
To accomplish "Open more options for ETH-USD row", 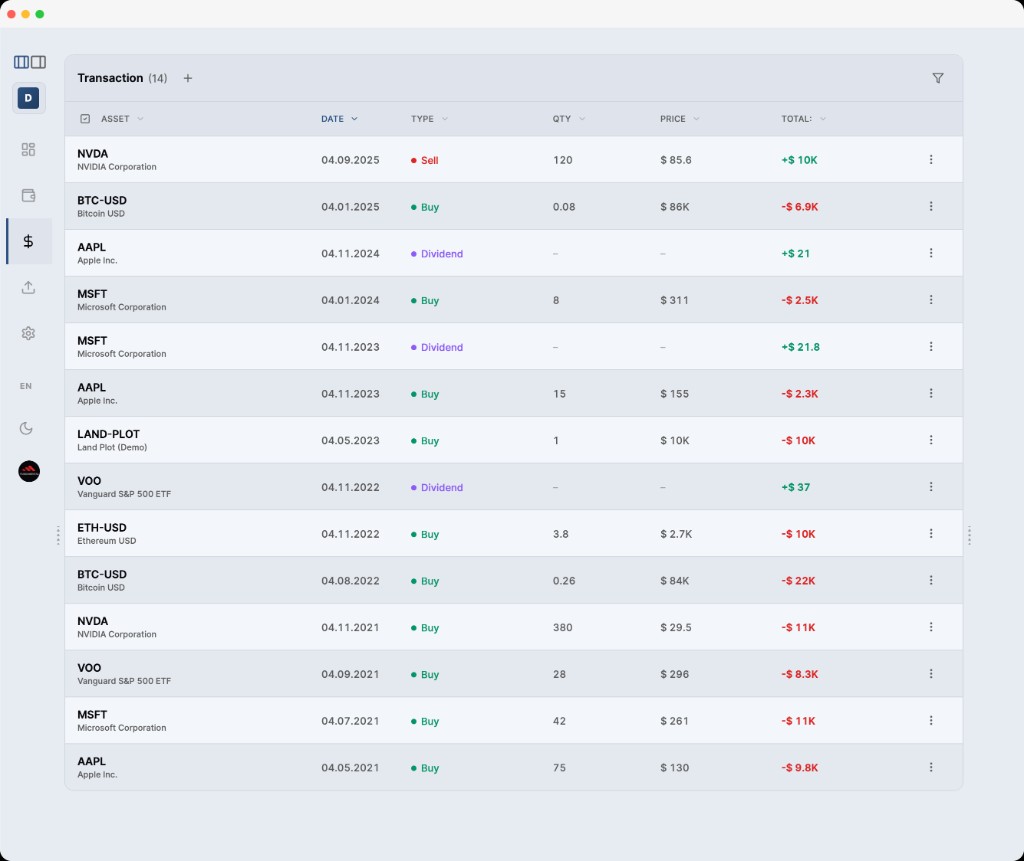I will [931, 534].
